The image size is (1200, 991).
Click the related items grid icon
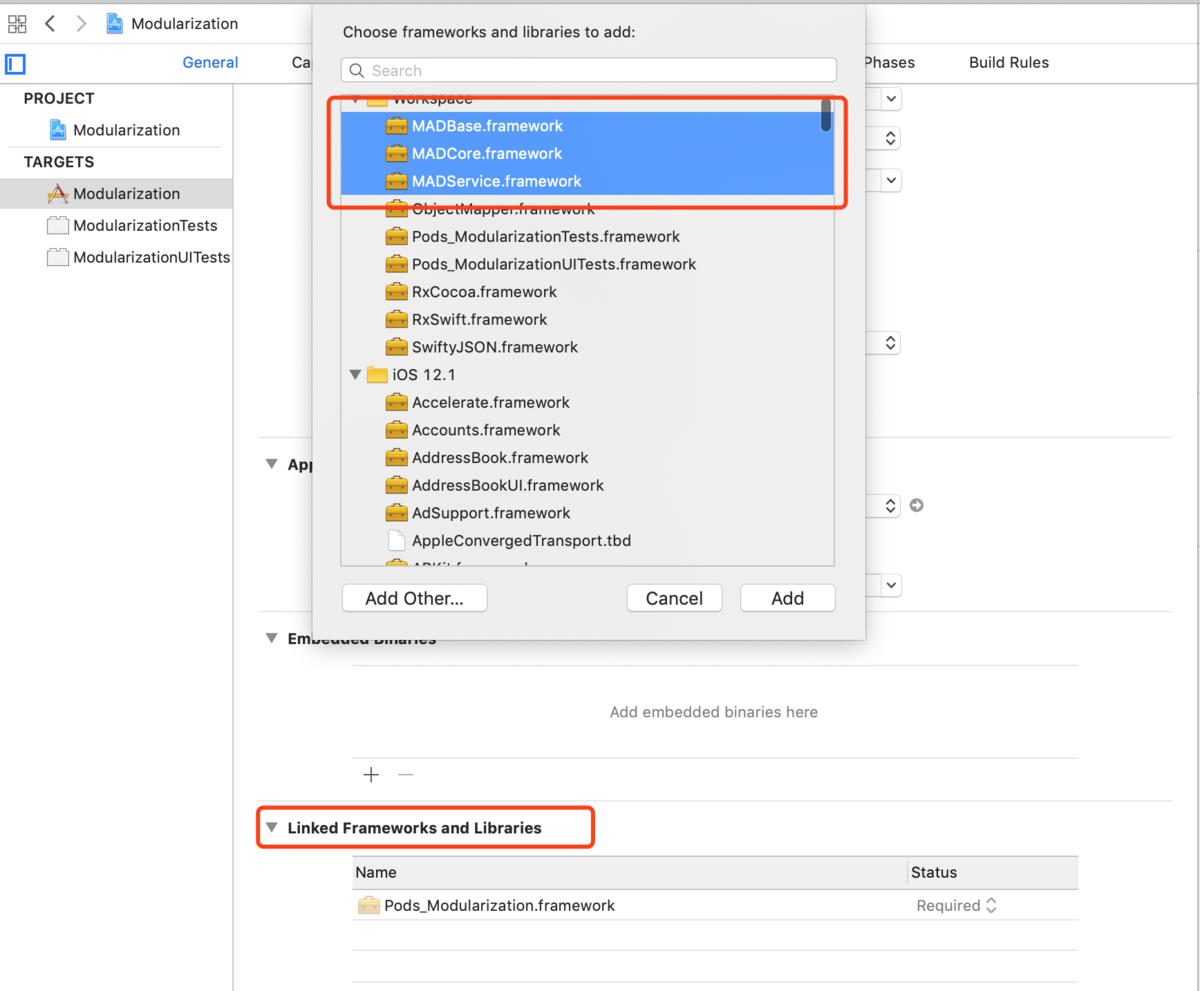tap(17, 23)
